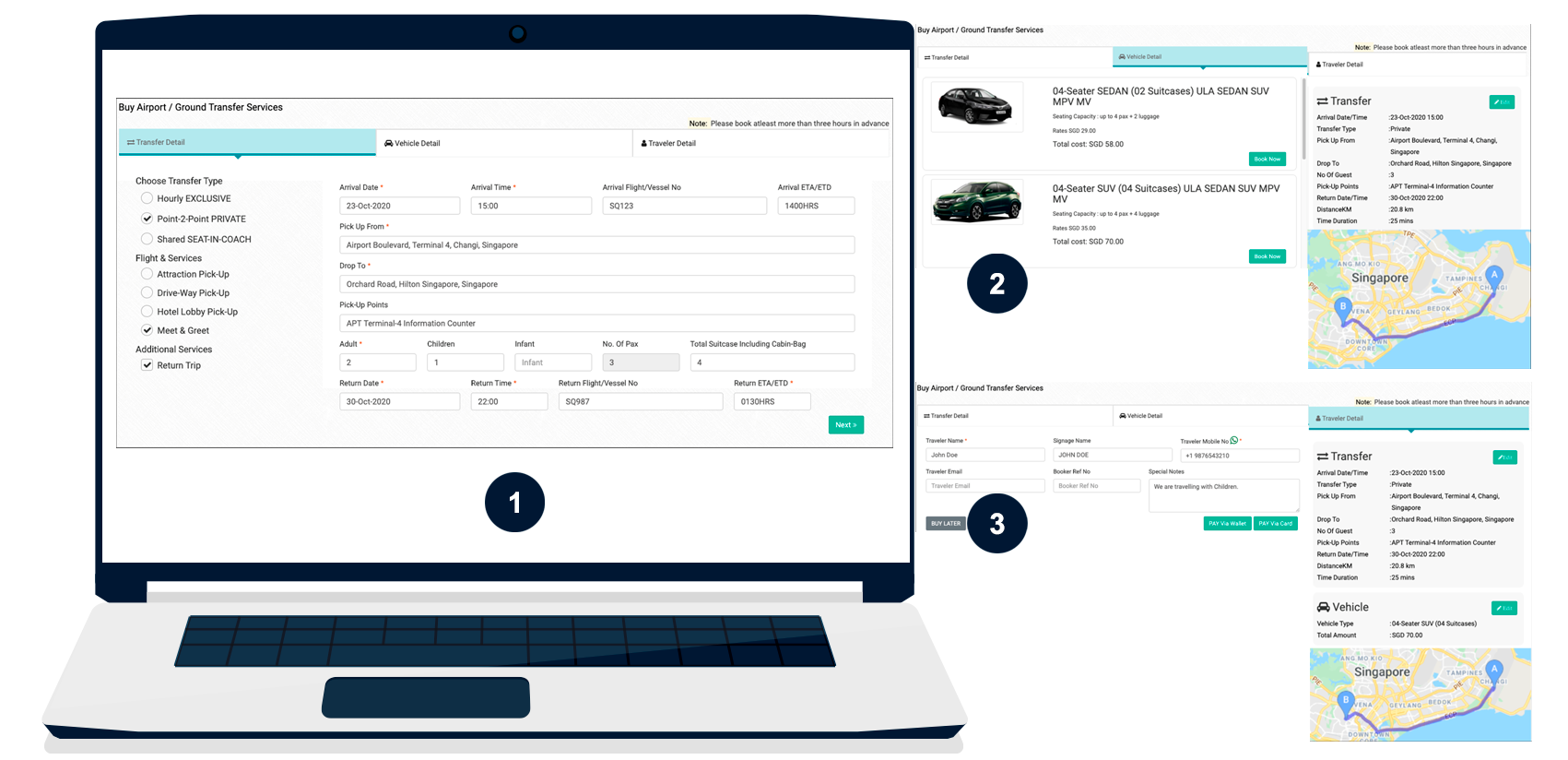Click the Arrival Date field showing 23-Oct-2020
The width and height of the screenshot is (1568, 760).
point(399,206)
